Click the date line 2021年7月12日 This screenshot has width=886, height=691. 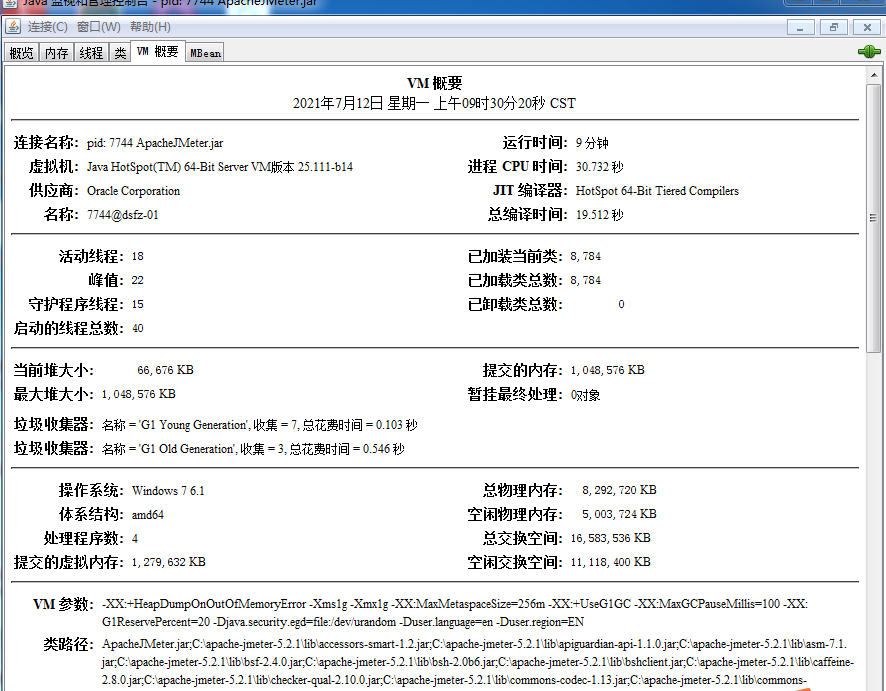pyautogui.click(x=434, y=103)
